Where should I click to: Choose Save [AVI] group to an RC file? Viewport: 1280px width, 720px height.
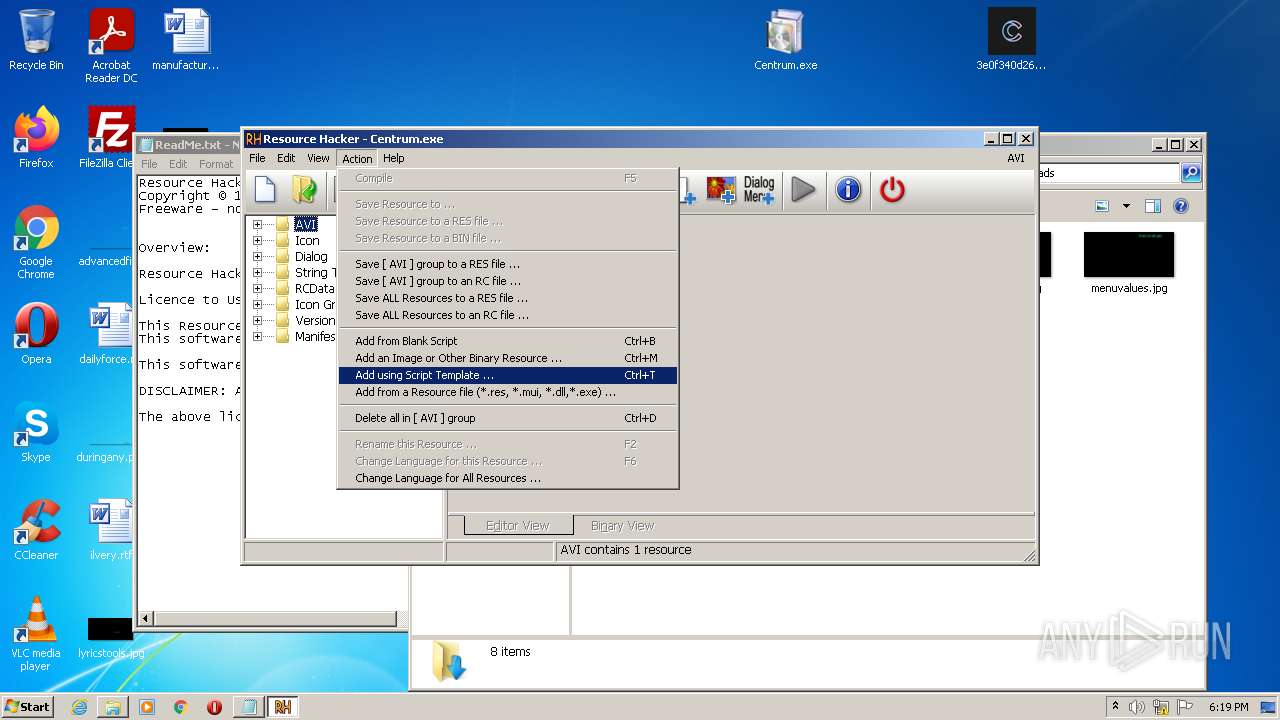point(508,281)
